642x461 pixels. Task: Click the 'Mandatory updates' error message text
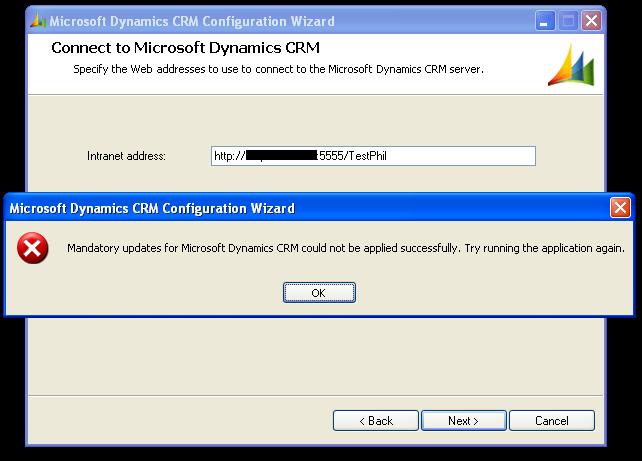pyautogui.click(x=346, y=248)
